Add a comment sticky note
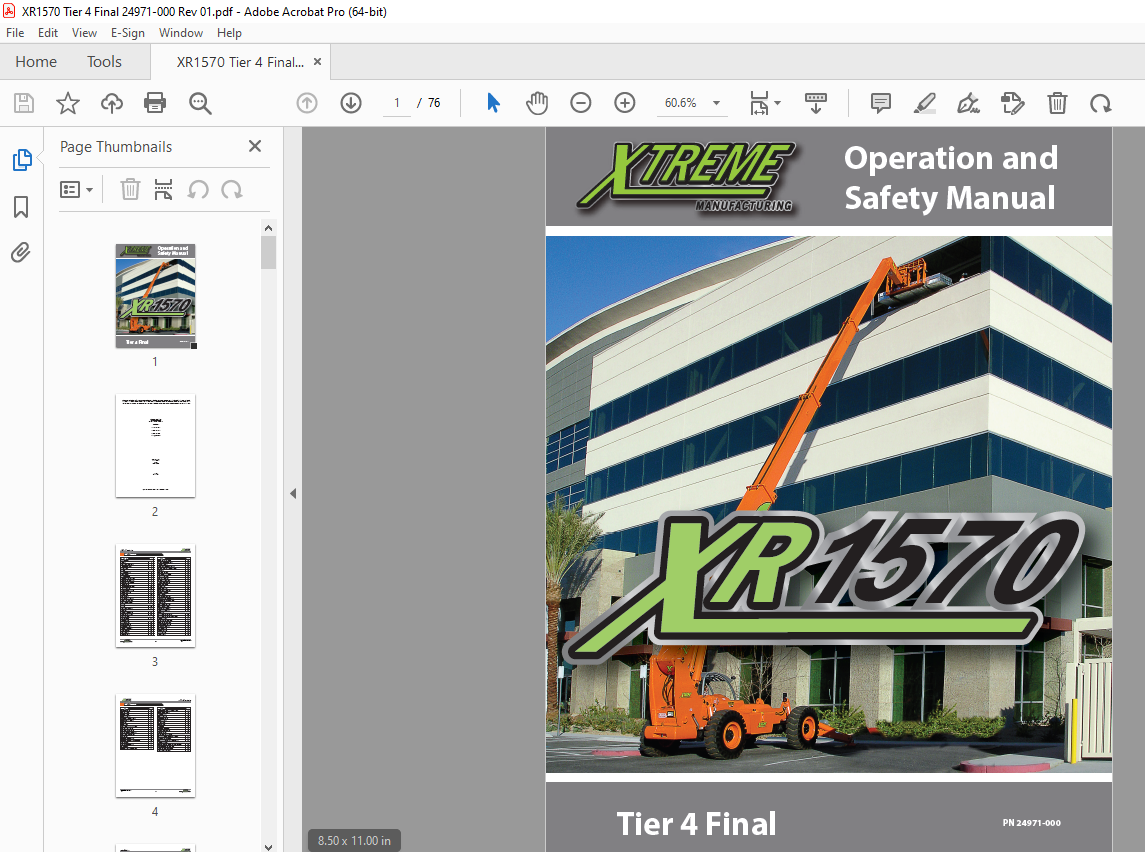This screenshot has width=1145, height=852. coord(881,103)
